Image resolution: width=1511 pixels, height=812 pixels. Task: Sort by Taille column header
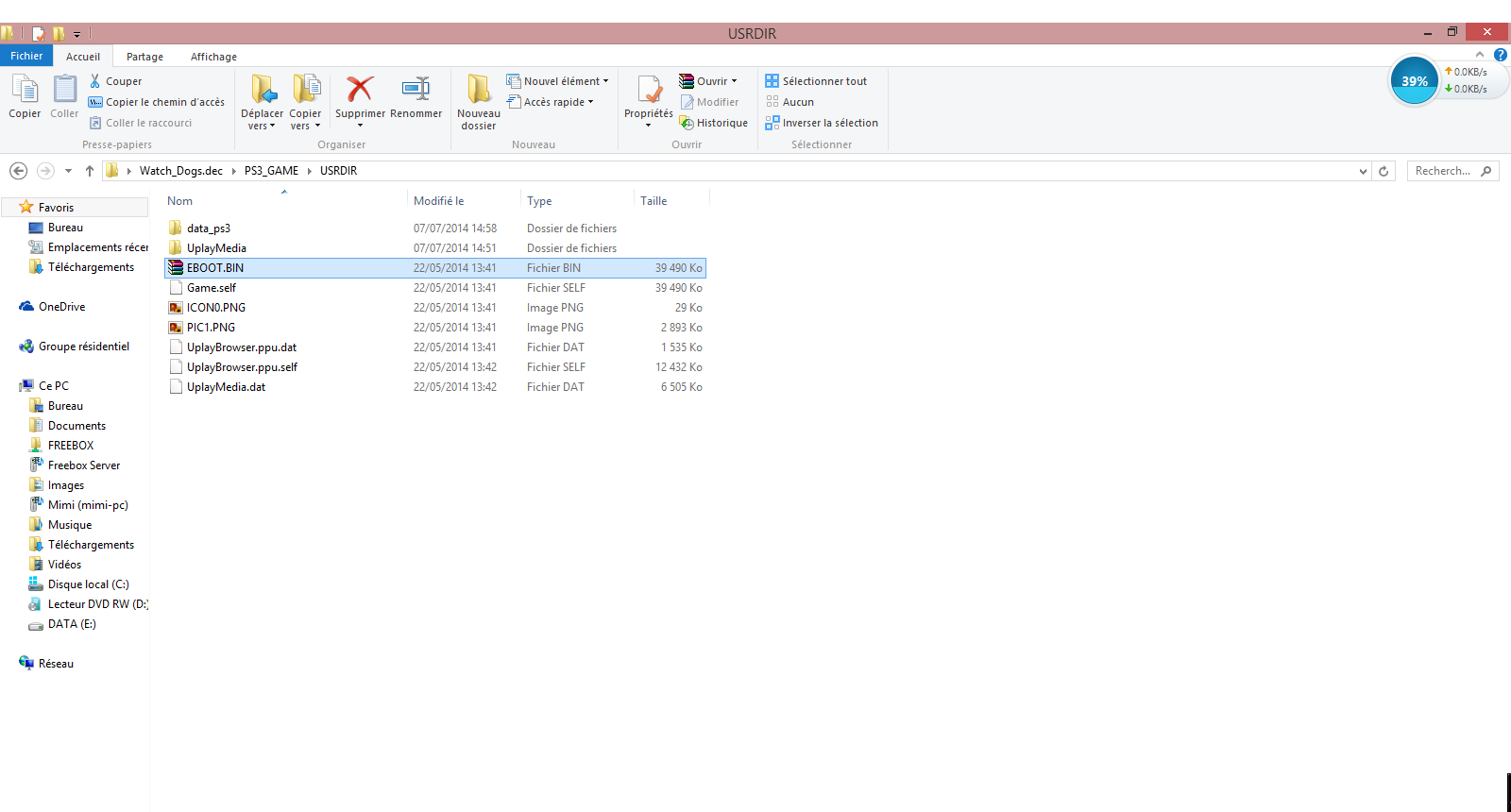[x=654, y=201]
